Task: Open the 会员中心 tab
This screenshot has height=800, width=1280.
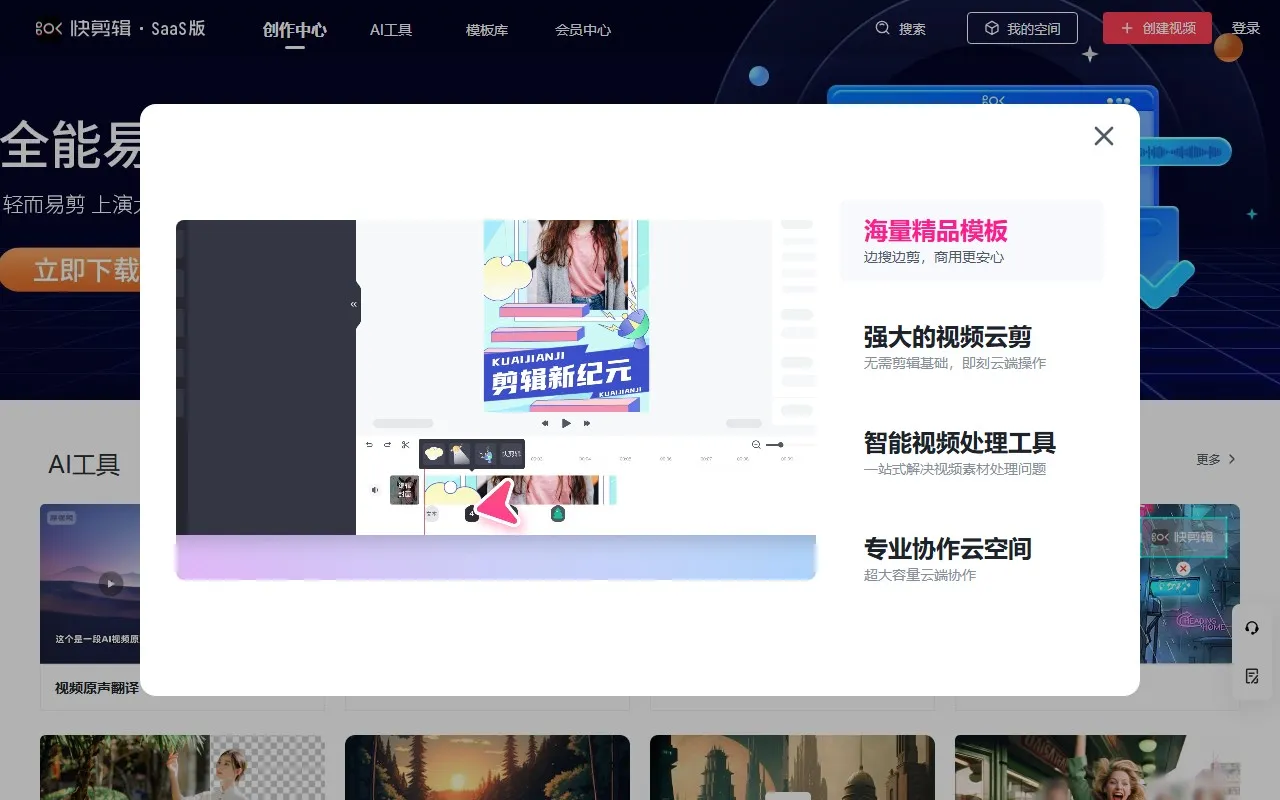Action: pos(582,30)
